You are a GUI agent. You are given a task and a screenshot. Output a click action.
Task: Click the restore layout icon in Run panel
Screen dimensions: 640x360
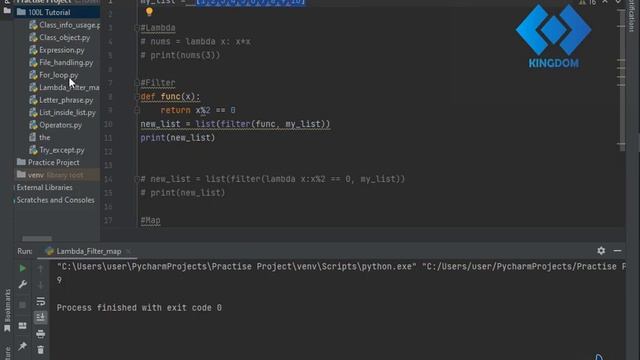[22, 326]
